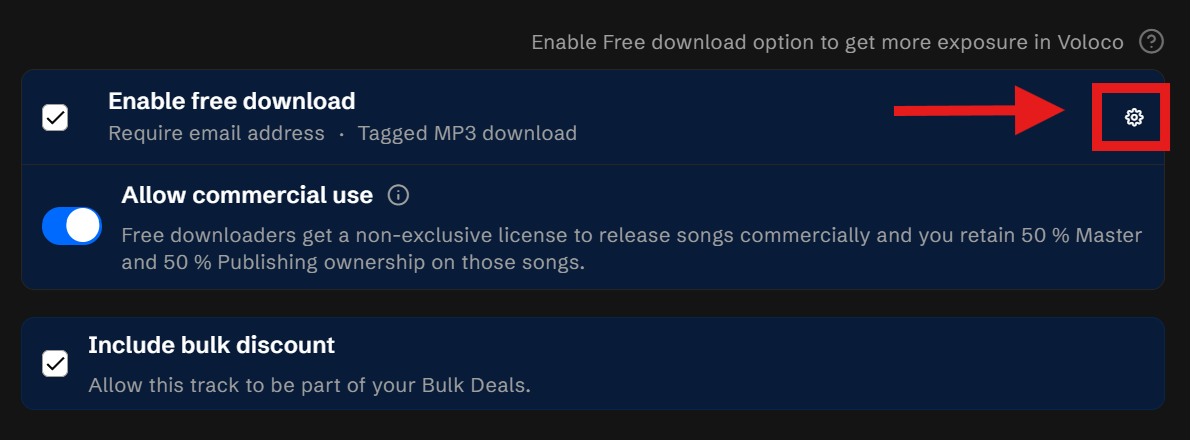Select the "Require email address" text
Screen dimensions: 1190x440
coord(216,133)
